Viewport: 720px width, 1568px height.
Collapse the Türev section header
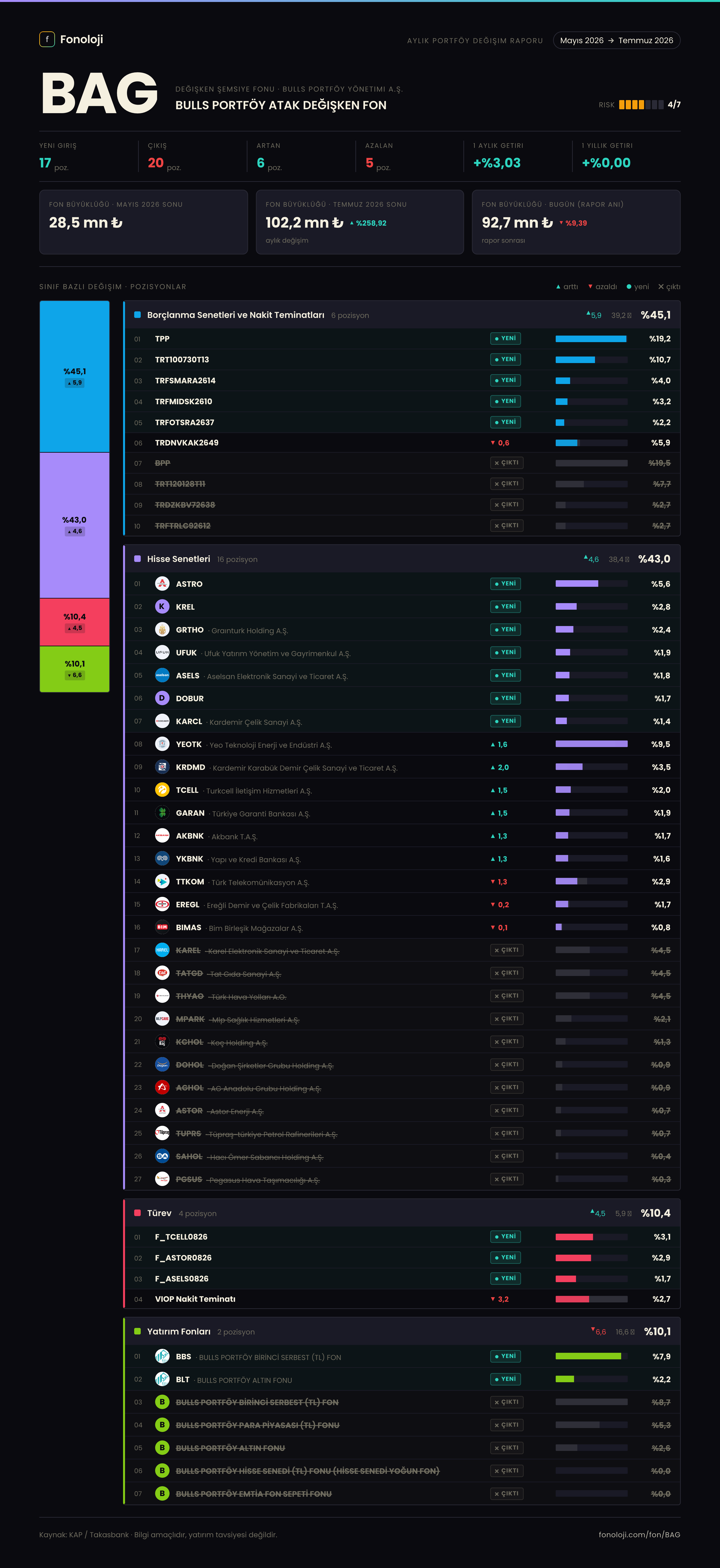(x=402, y=1213)
